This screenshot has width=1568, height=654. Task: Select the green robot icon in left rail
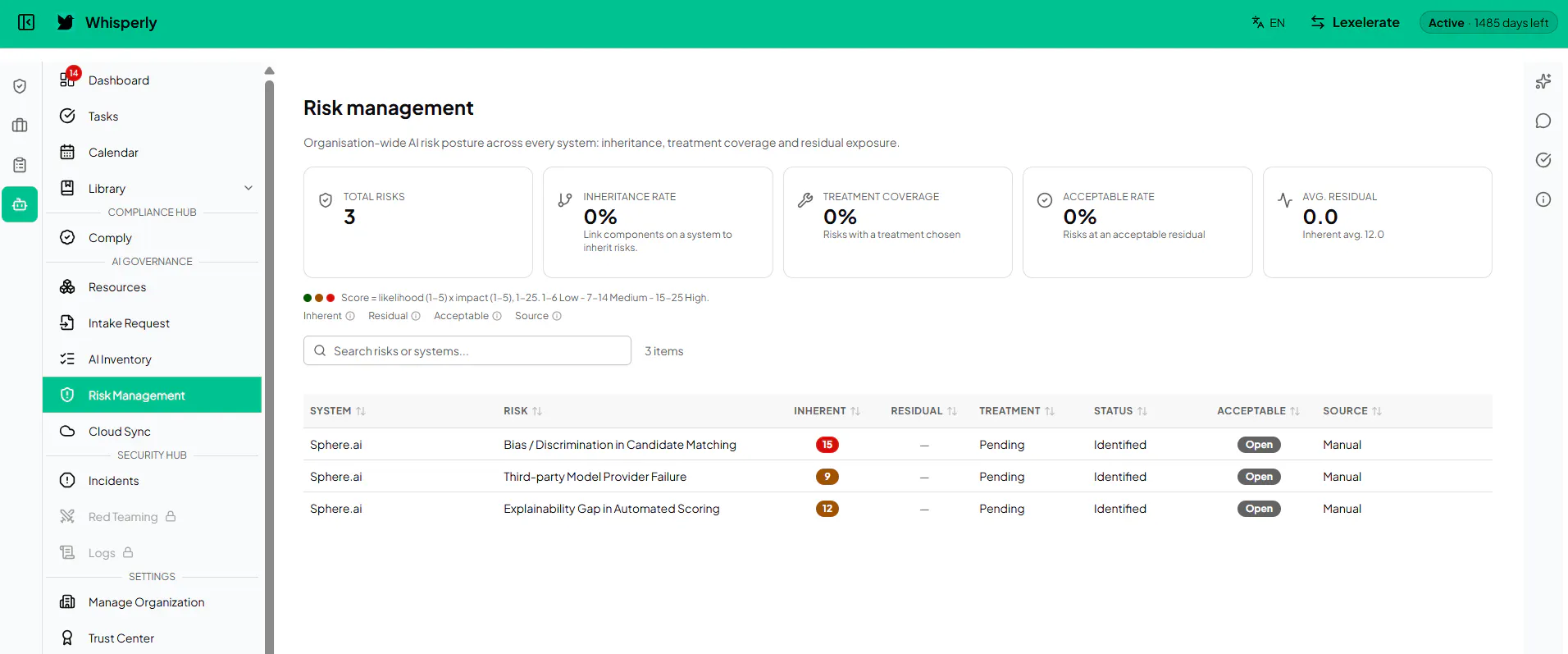pyautogui.click(x=20, y=204)
